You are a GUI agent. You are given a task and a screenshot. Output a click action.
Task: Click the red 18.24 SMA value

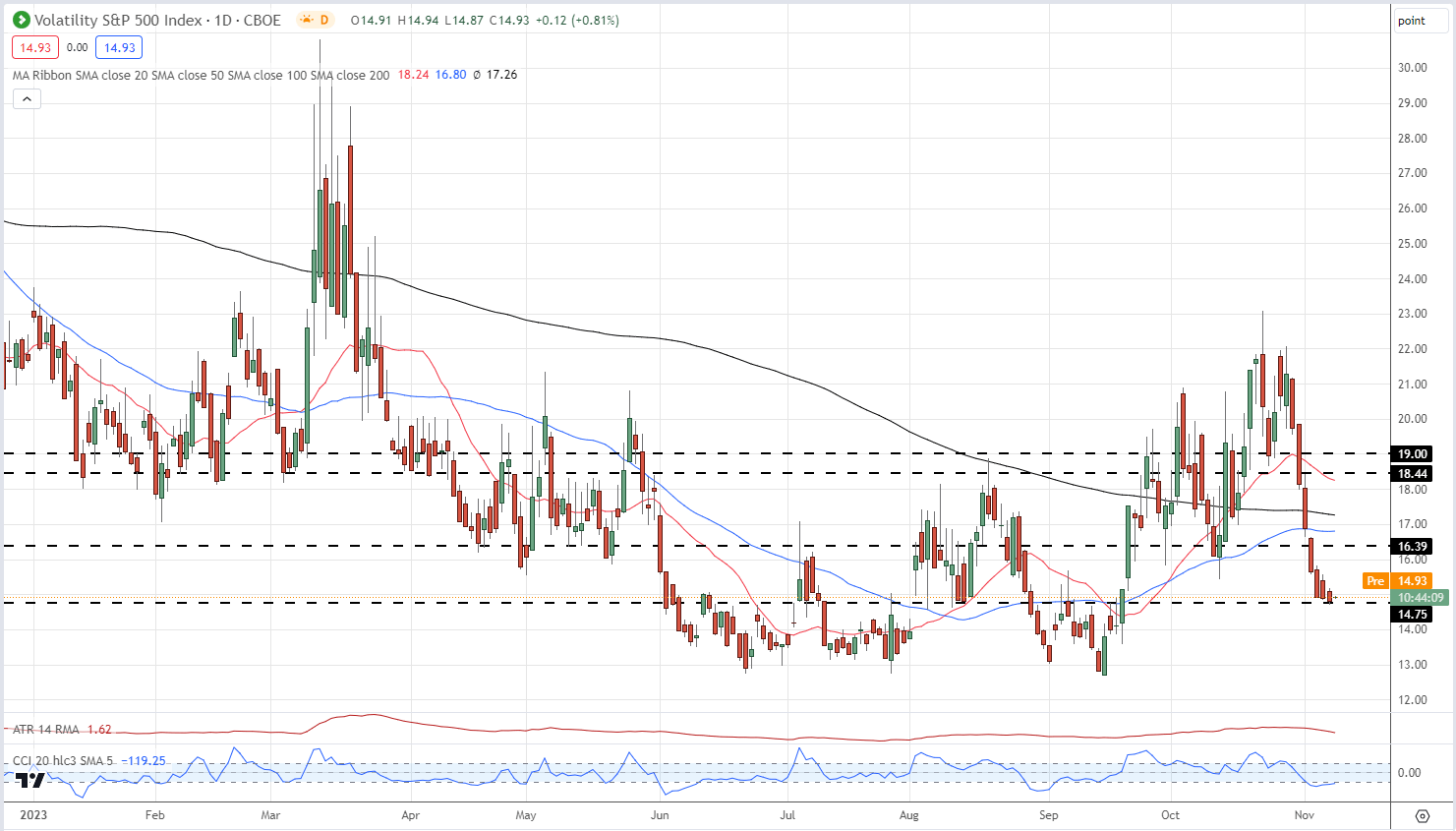[413, 75]
